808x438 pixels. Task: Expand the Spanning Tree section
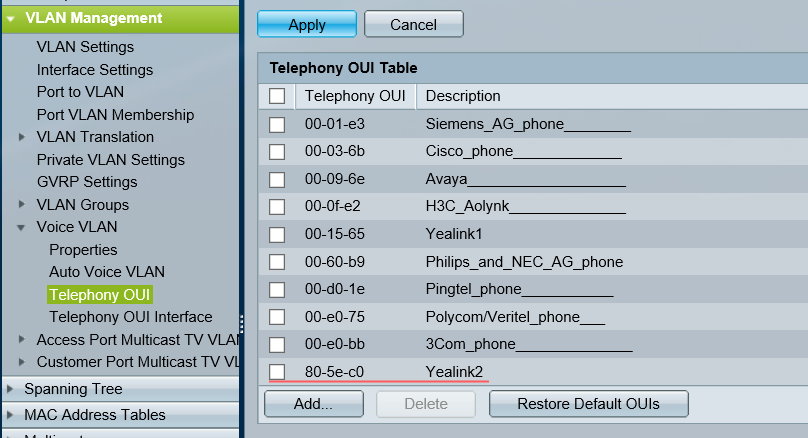point(10,389)
